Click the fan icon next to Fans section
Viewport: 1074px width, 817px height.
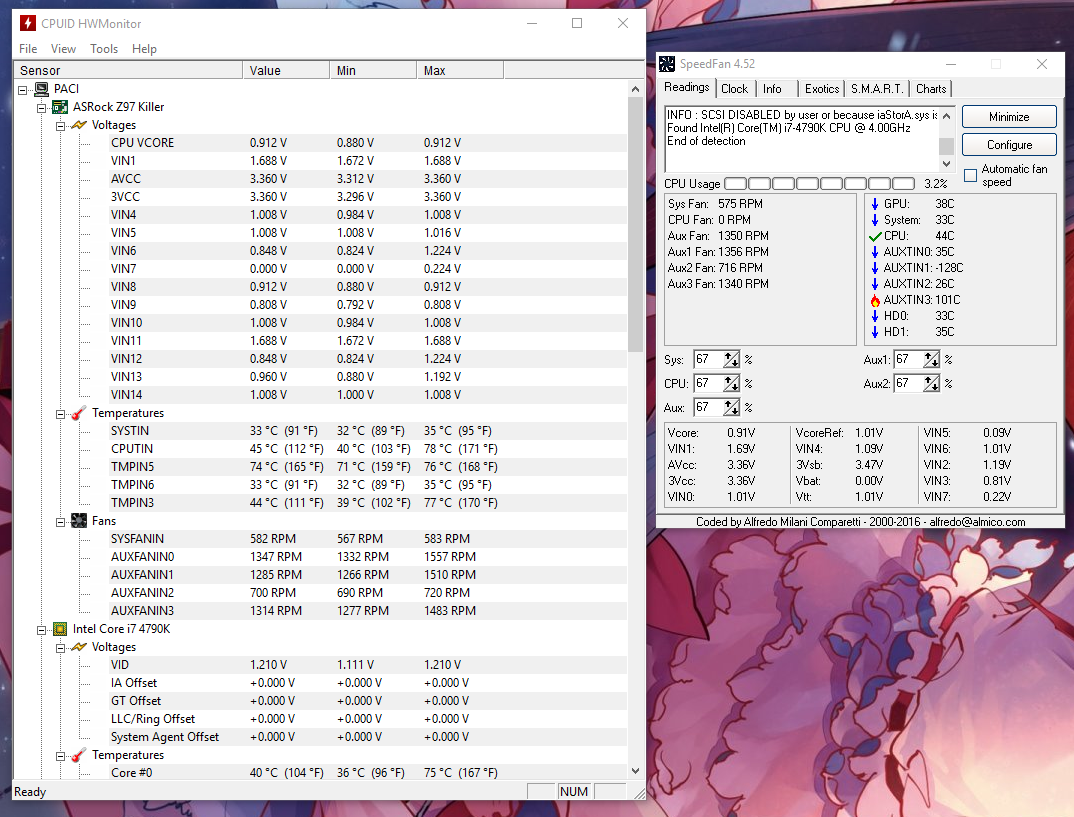[78, 520]
